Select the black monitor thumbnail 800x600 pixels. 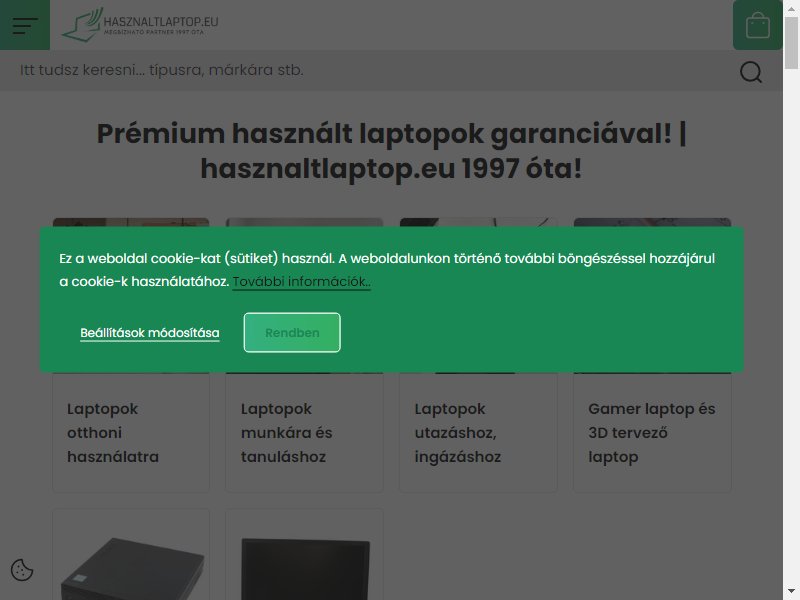tap(305, 568)
